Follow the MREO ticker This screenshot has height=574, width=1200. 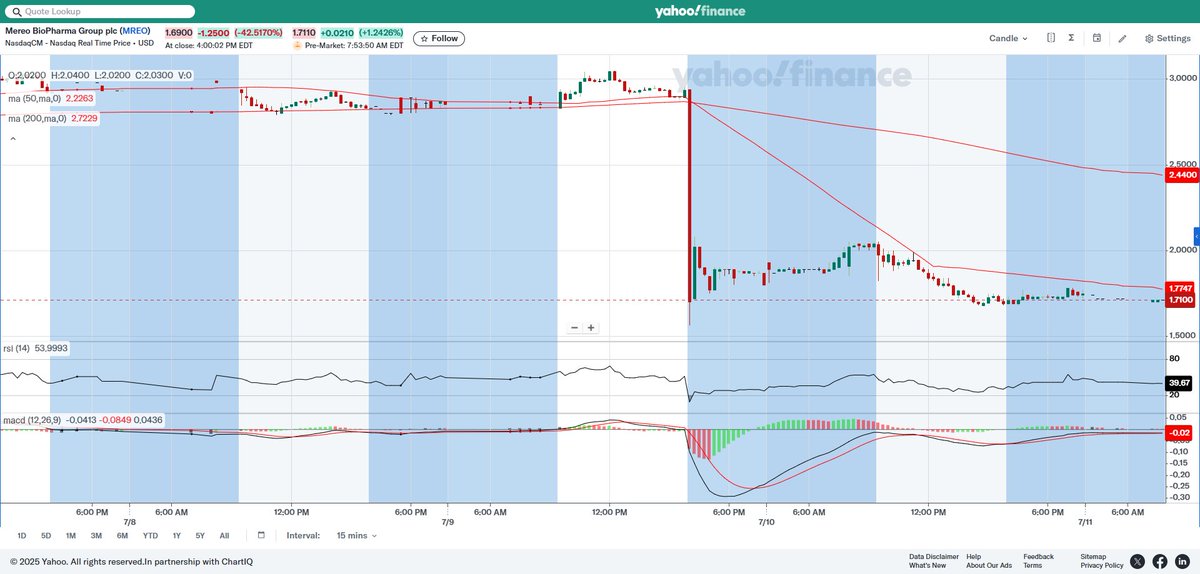[x=438, y=38]
